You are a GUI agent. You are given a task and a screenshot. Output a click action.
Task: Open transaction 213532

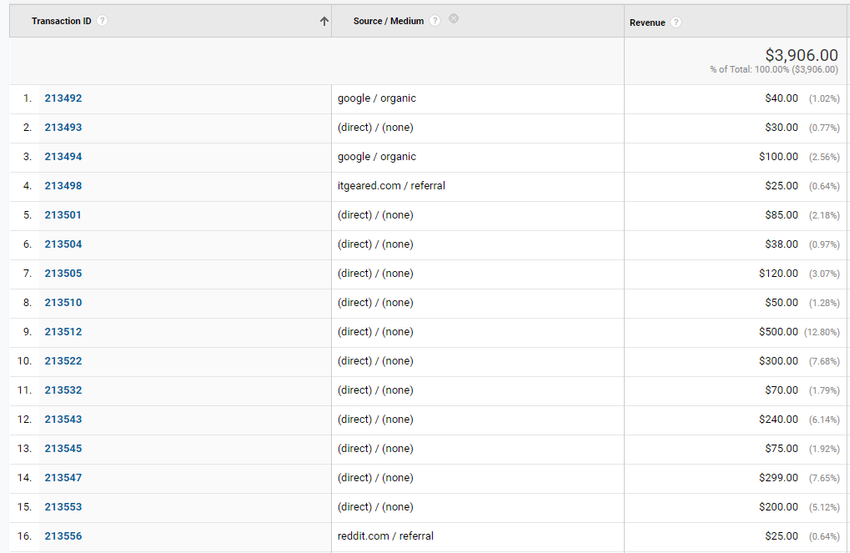[x=63, y=390]
